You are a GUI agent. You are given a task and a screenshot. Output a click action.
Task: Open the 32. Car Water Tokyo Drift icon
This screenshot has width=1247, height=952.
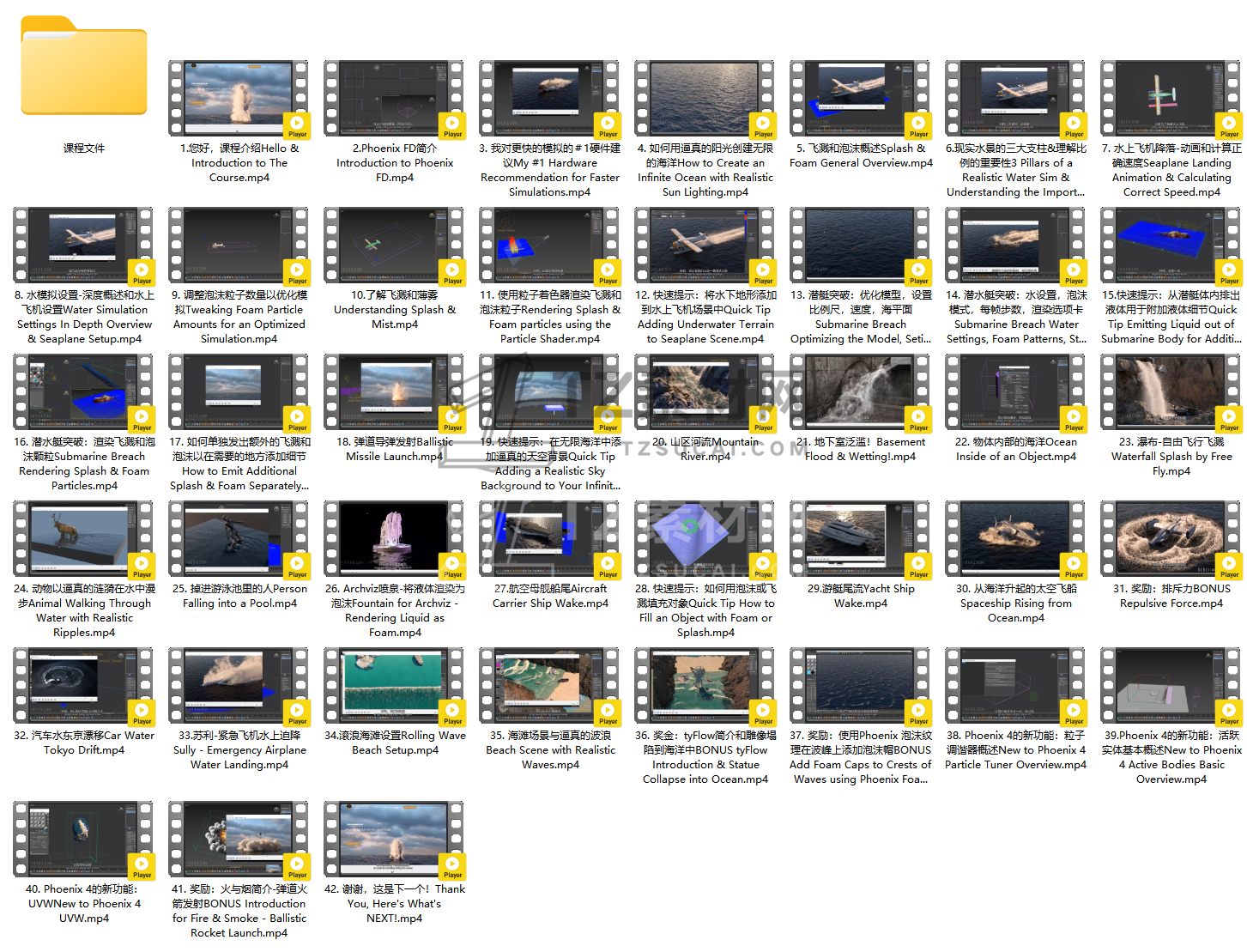84,687
